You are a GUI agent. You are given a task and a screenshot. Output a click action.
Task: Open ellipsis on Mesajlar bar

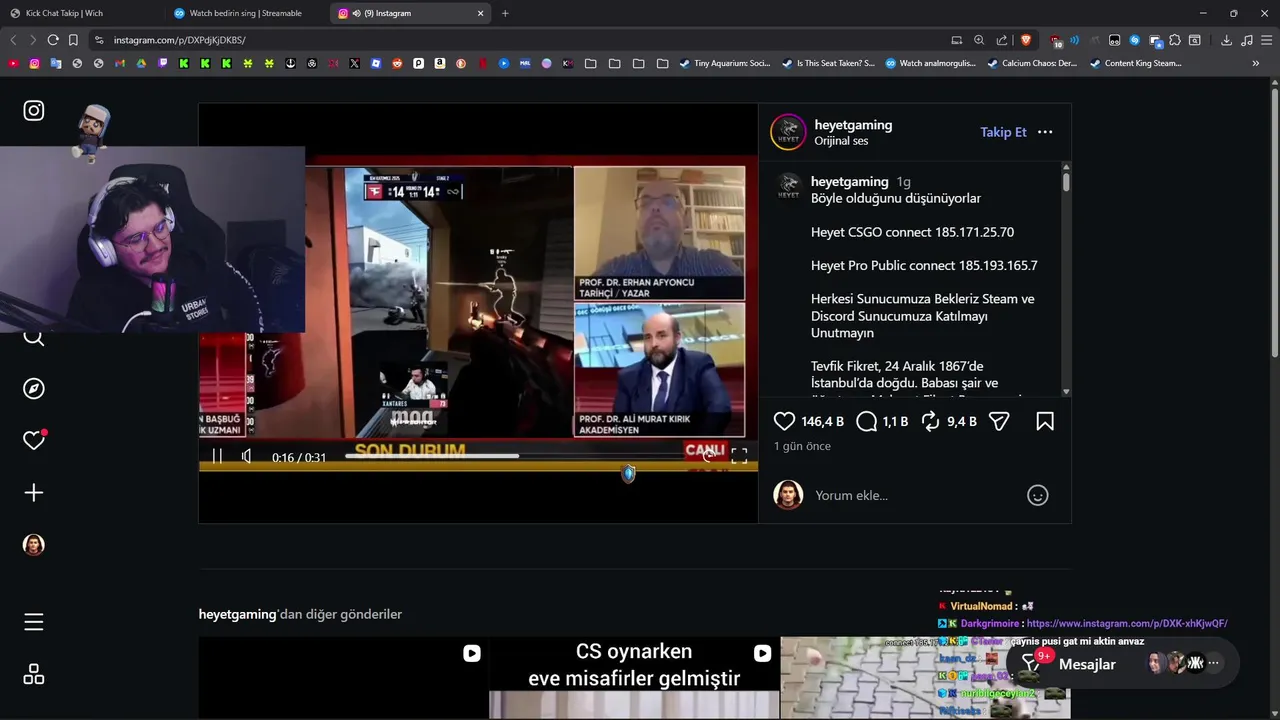click(1213, 663)
